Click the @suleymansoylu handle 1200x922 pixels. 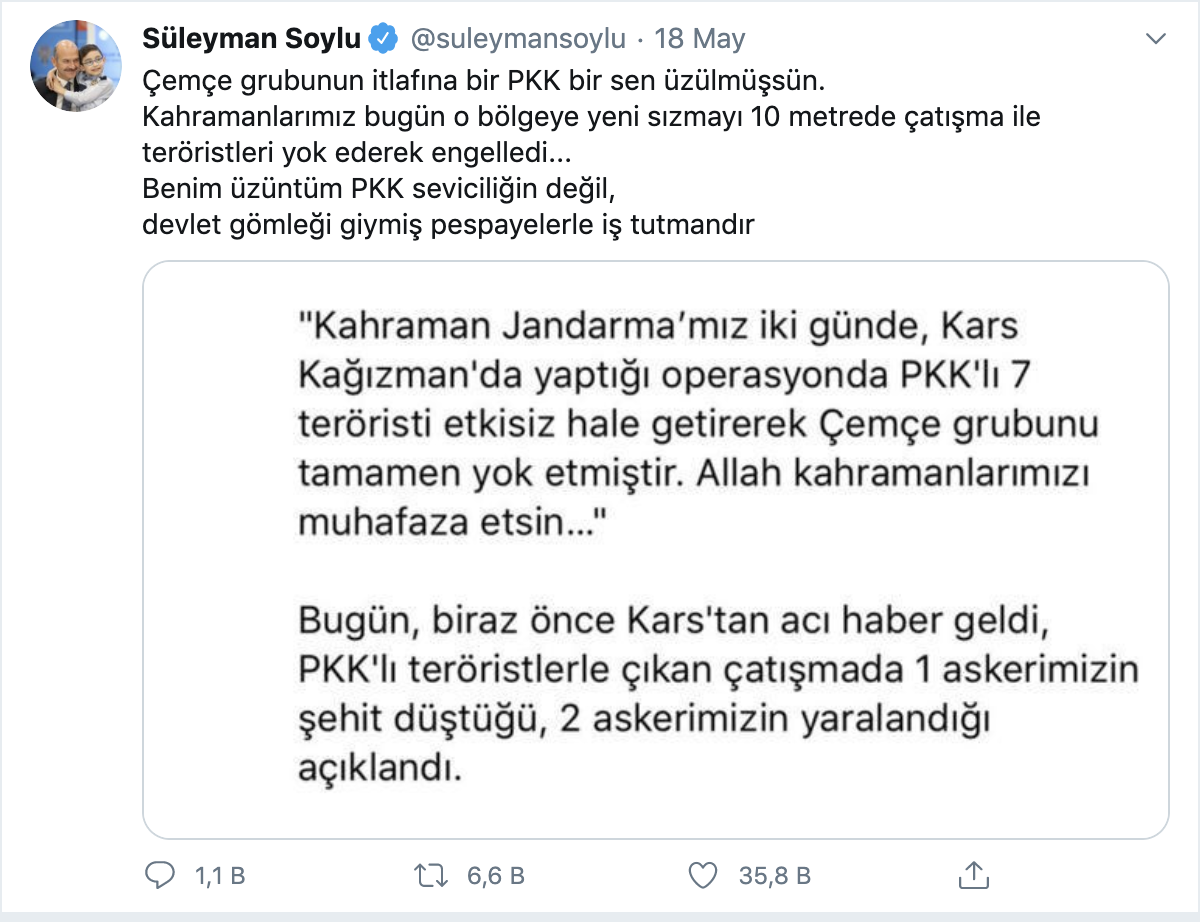click(x=519, y=39)
